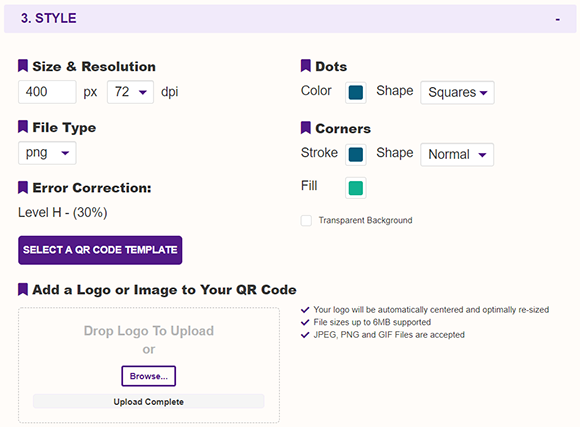Click the Drop Logo To Upload area

tap(149, 365)
